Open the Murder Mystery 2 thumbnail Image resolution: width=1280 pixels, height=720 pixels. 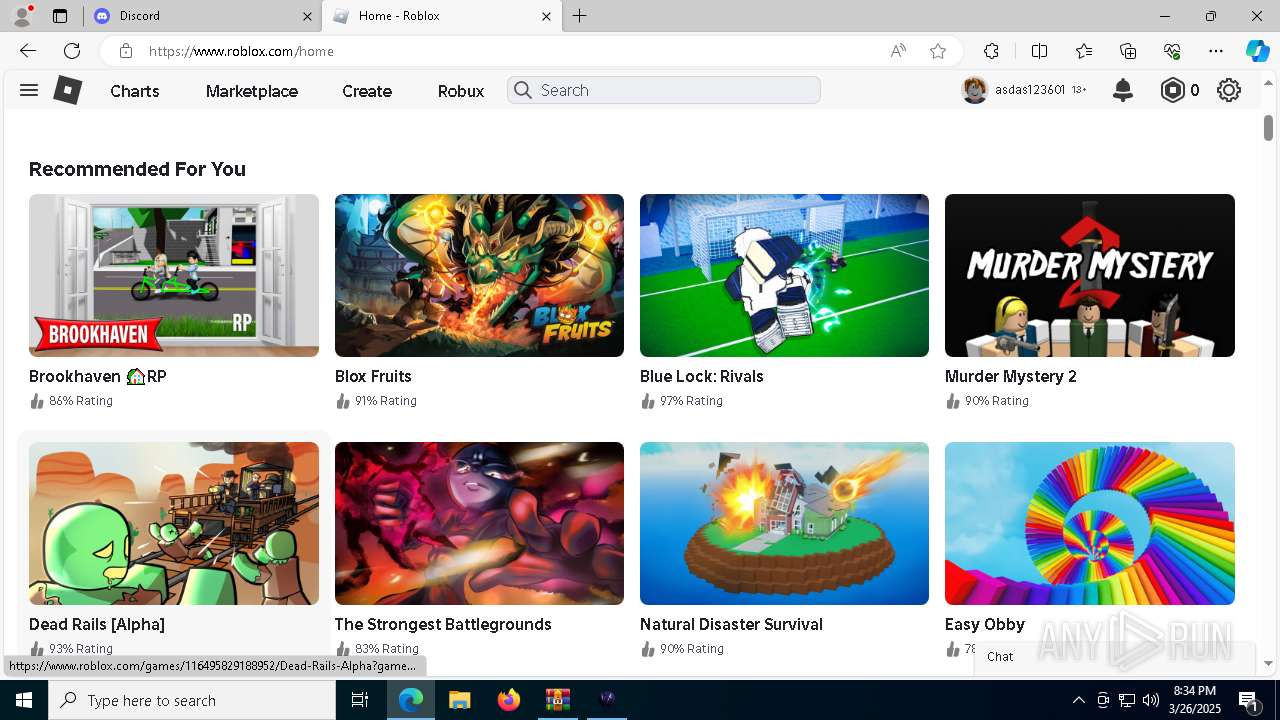coord(1090,275)
